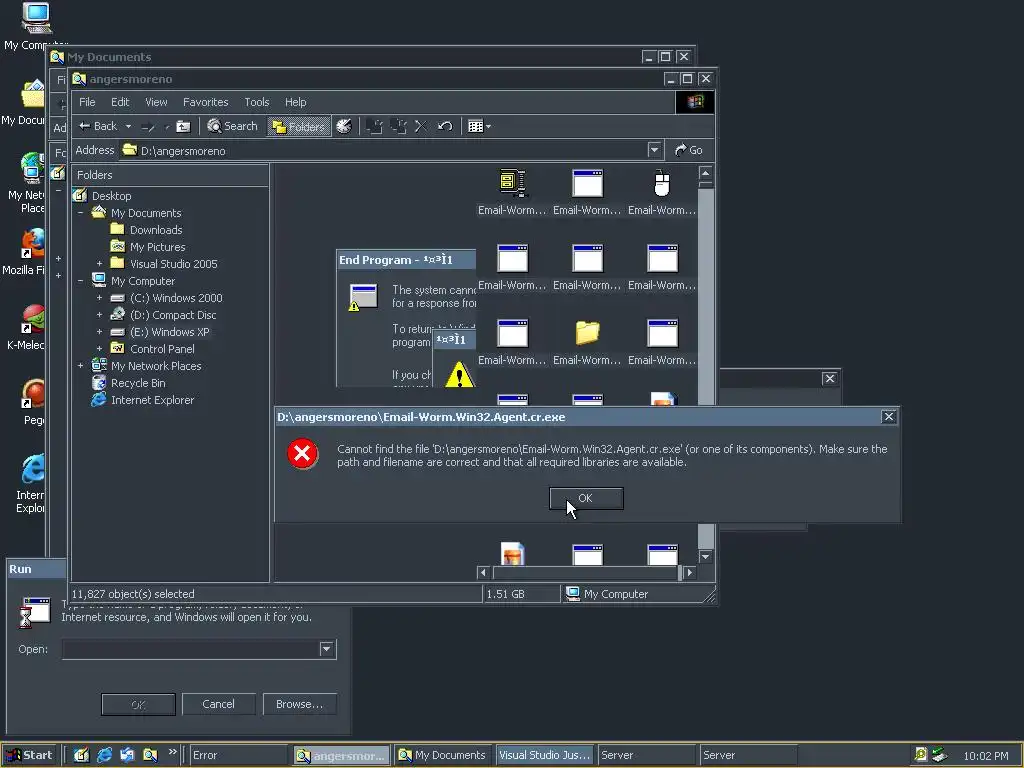Collapse the My Documents tree node
This screenshot has height=768, width=1024.
click(80, 213)
